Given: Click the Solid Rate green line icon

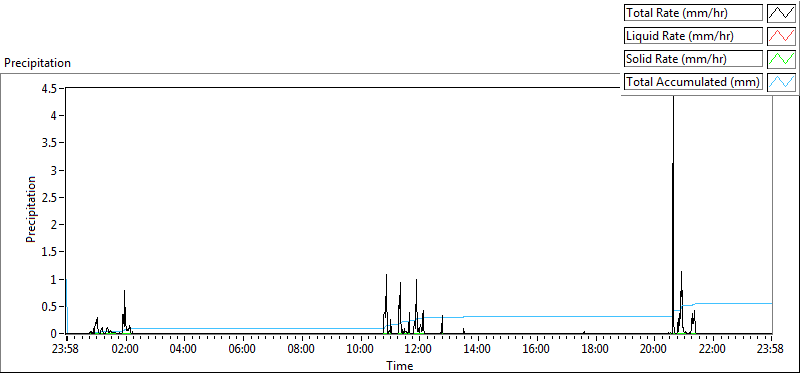Looking at the screenshot, I should pos(782,59).
